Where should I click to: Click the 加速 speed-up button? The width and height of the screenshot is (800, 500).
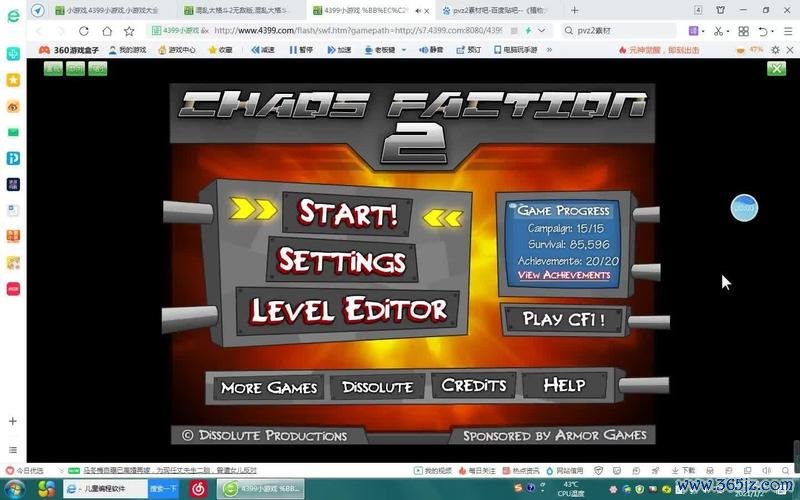[x=339, y=50]
